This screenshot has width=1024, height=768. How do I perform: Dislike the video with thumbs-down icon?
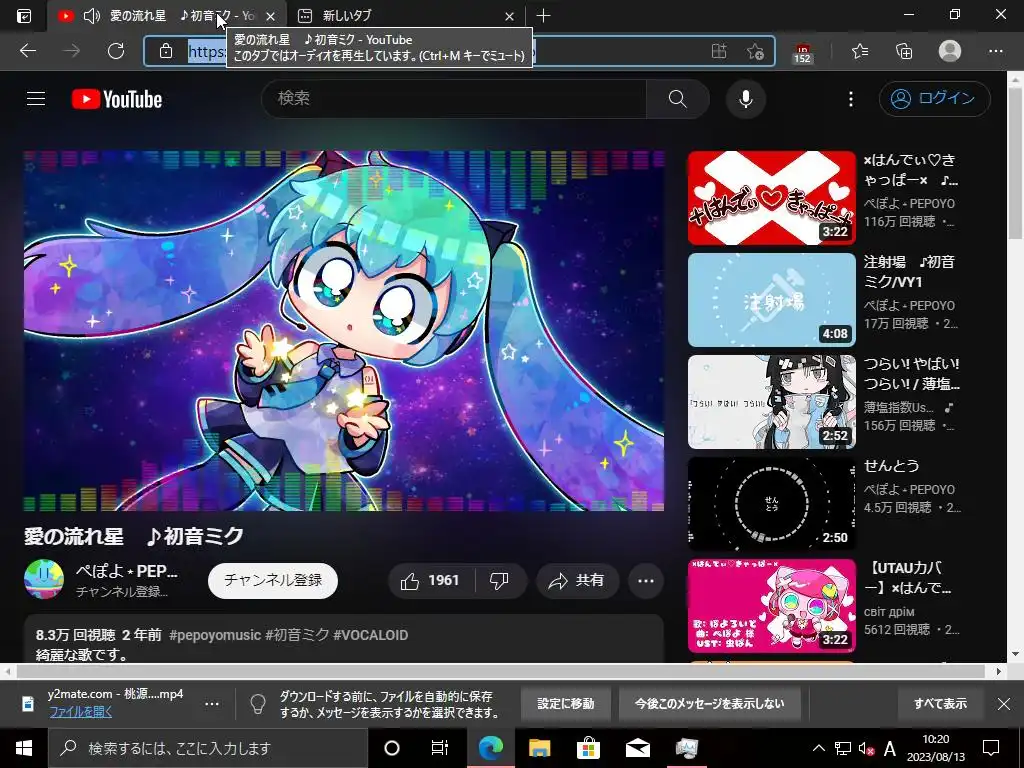coord(500,581)
